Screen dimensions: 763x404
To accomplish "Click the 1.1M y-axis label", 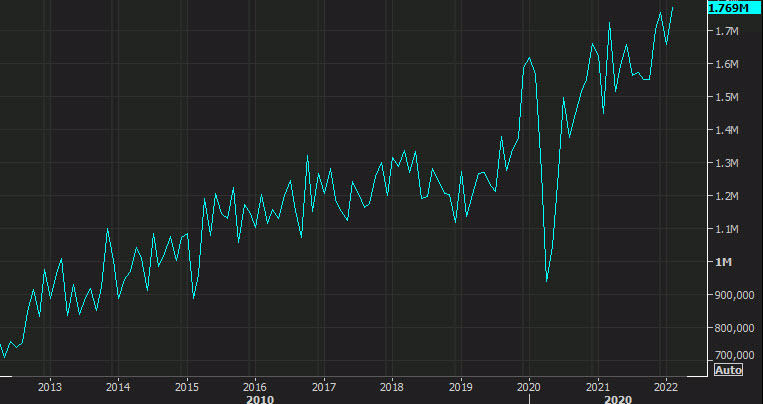I will [x=727, y=229].
